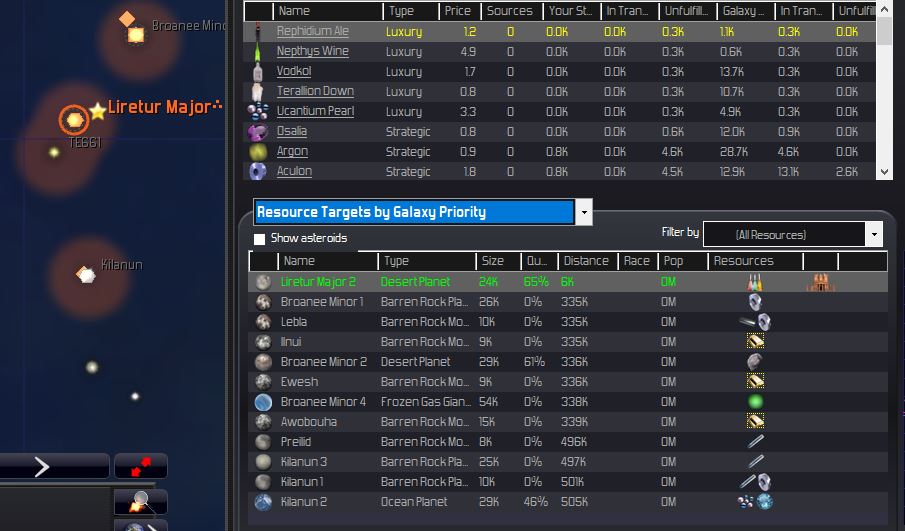The image size is (905, 531).
Task: Select the Preilid row name
Action: pos(296,442)
